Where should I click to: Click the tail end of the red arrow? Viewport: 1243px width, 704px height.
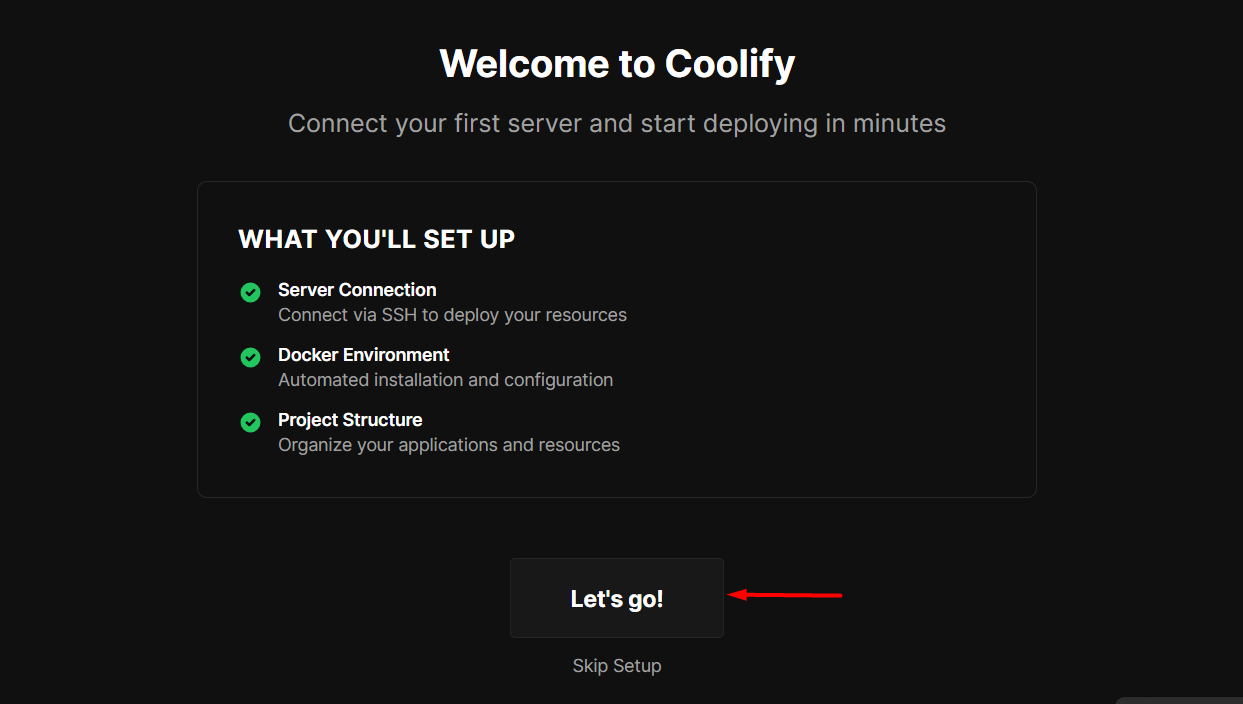coord(839,595)
